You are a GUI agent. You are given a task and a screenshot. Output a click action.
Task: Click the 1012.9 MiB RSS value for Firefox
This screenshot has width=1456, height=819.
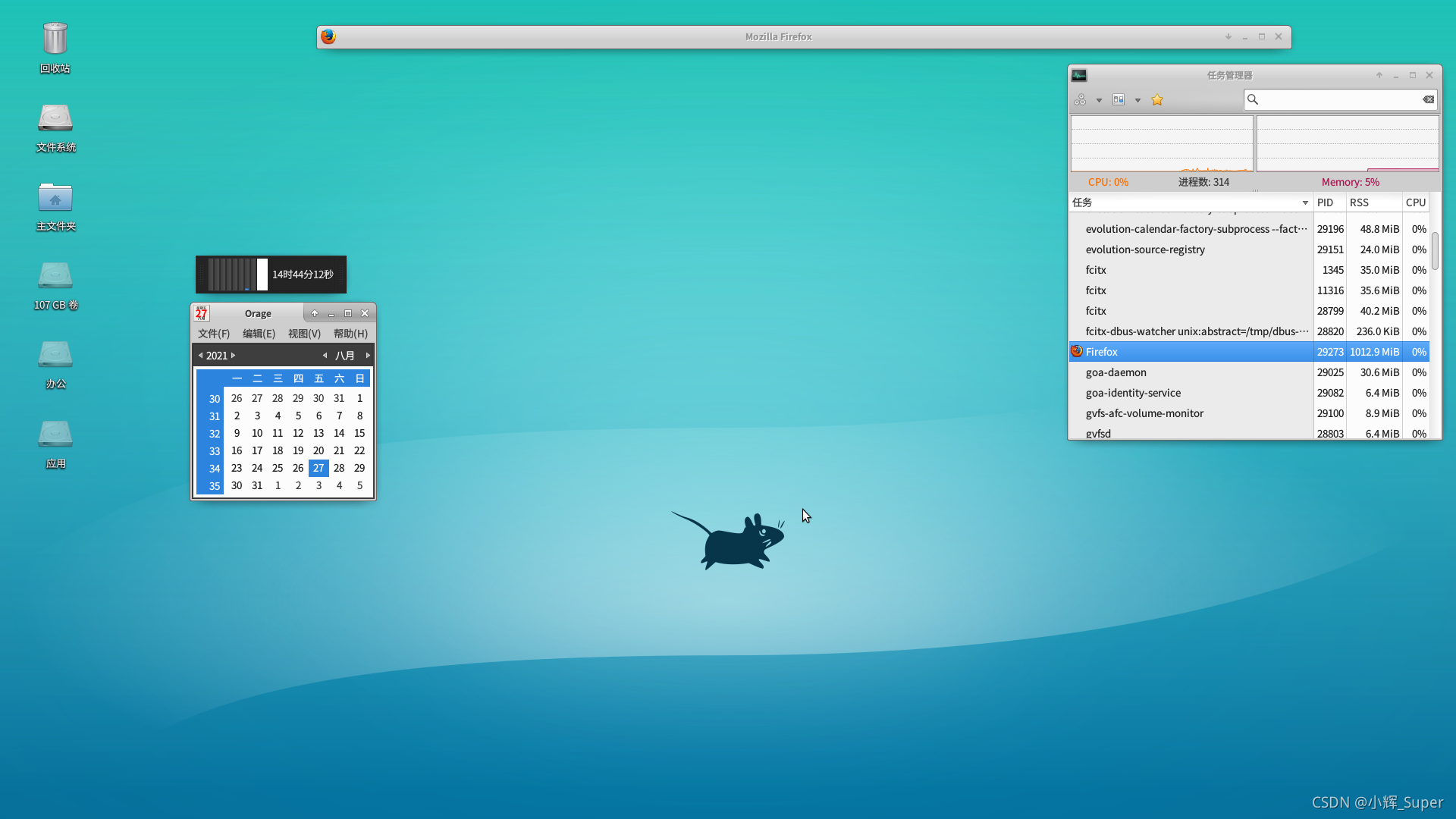coord(1374,352)
